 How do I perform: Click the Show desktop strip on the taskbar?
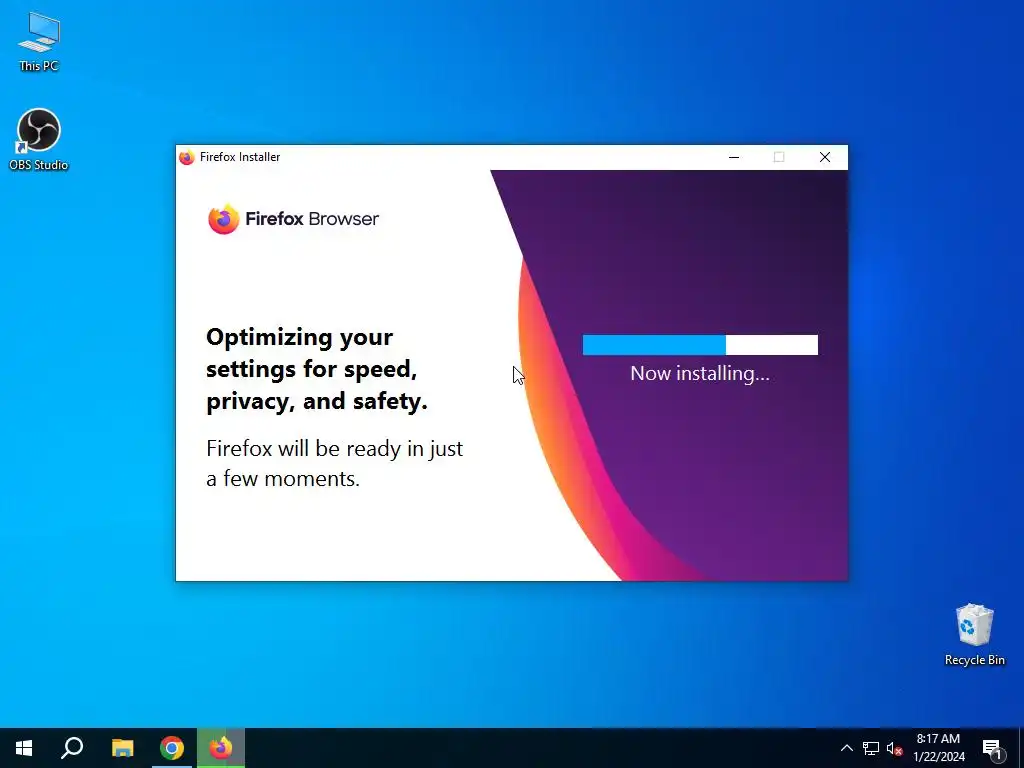click(1021, 748)
